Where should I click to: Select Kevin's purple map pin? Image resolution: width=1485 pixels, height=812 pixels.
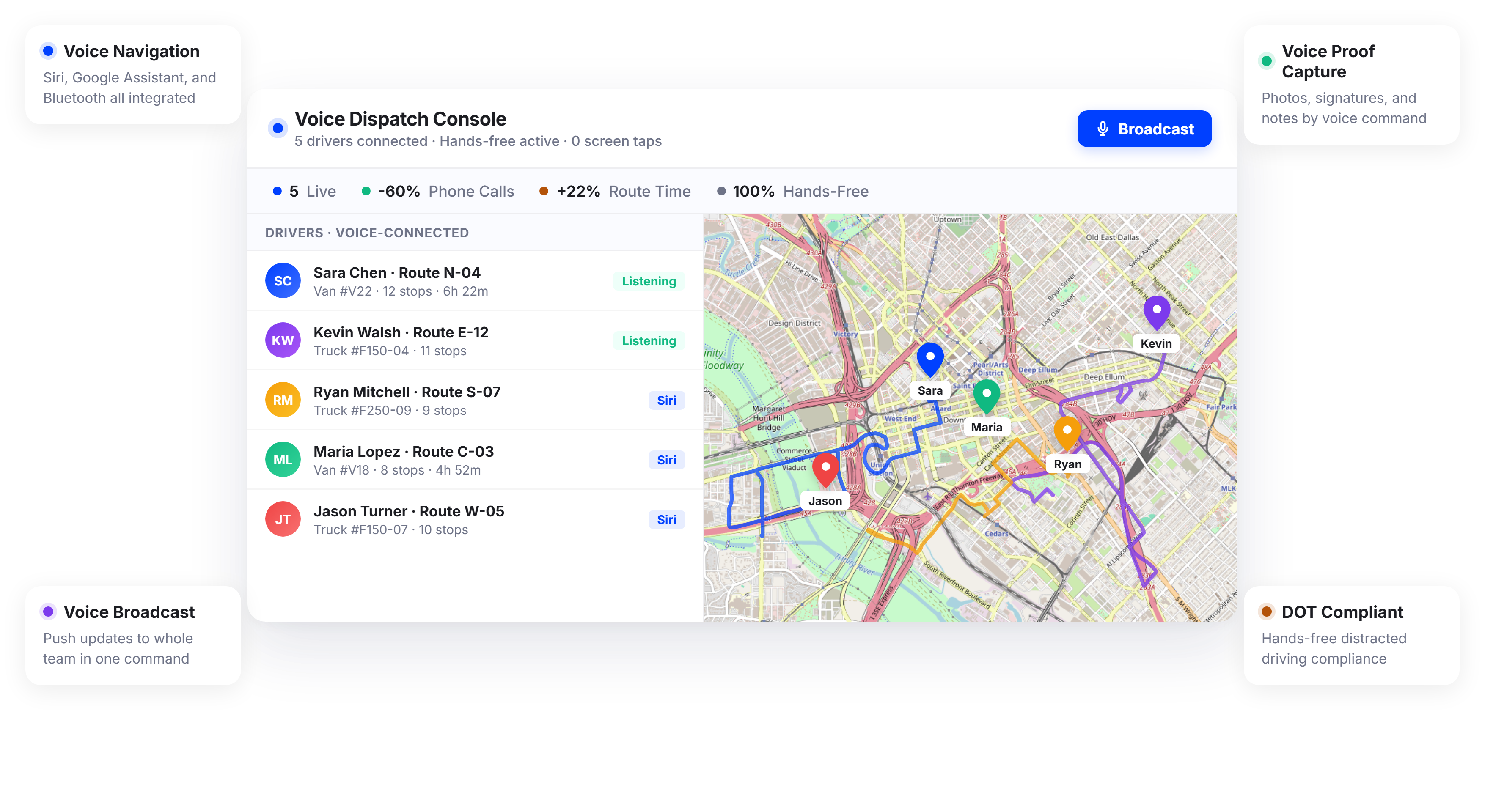(x=1156, y=313)
